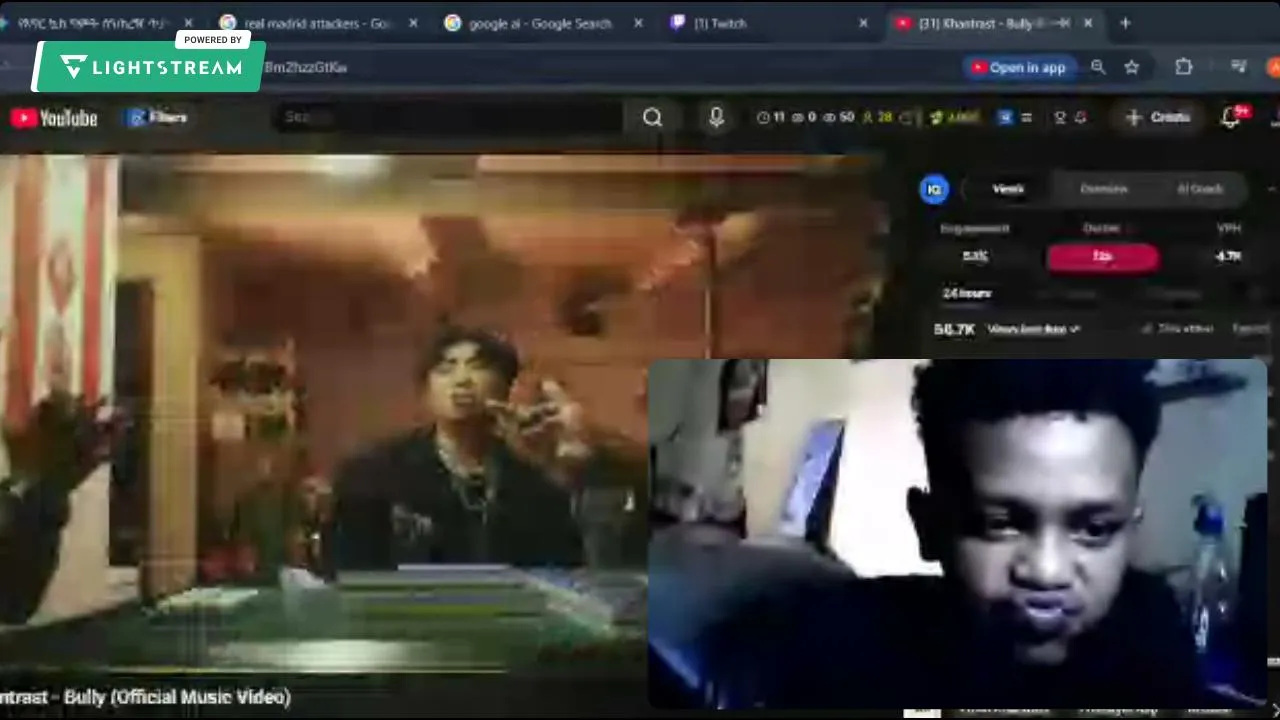Viewport: 1280px width, 720px height.
Task: Click the media control icon in browser toolbar
Action: [1239, 67]
